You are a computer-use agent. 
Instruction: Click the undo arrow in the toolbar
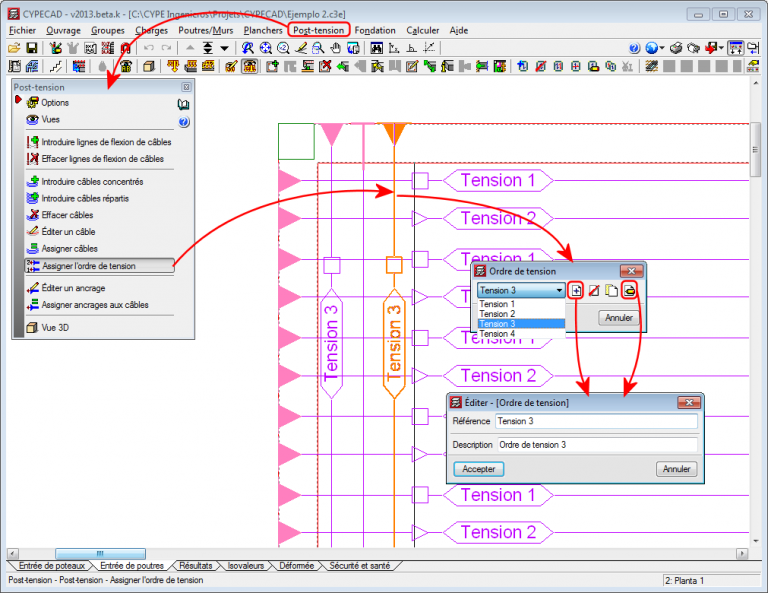(x=149, y=48)
